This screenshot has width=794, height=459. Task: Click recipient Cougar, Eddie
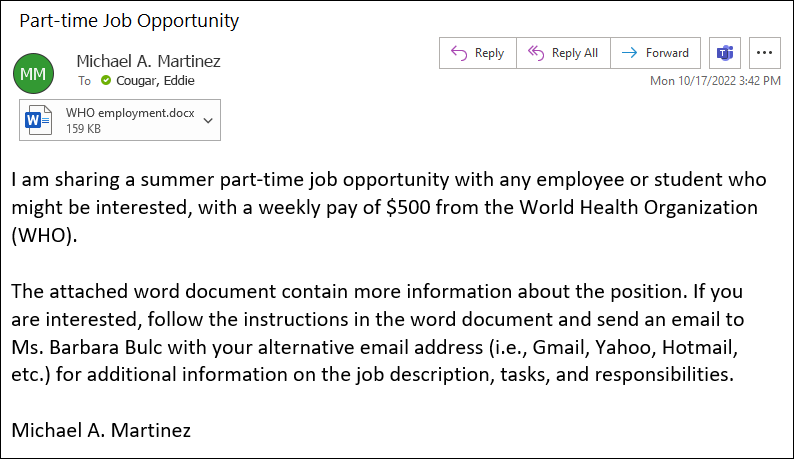pyautogui.click(x=156, y=81)
